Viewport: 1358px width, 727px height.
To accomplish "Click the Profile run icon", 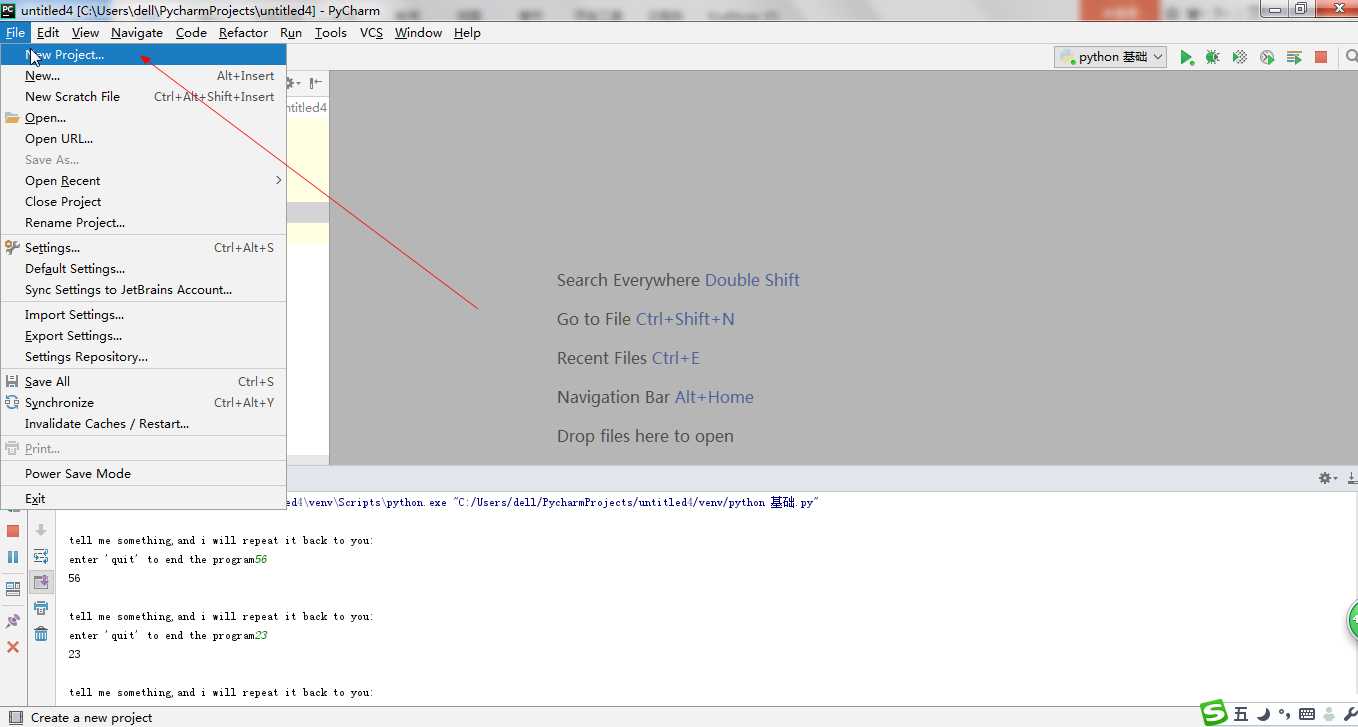I will tap(1267, 57).
